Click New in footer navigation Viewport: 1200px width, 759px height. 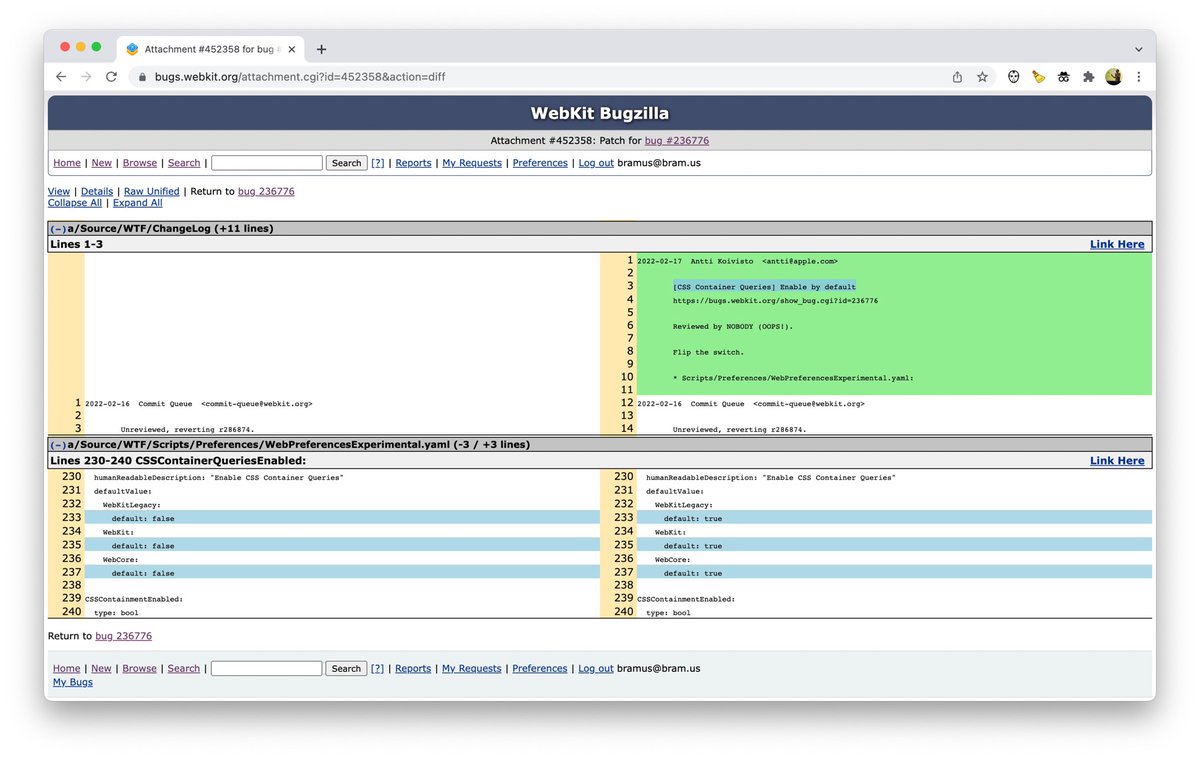tap(102, 669)
